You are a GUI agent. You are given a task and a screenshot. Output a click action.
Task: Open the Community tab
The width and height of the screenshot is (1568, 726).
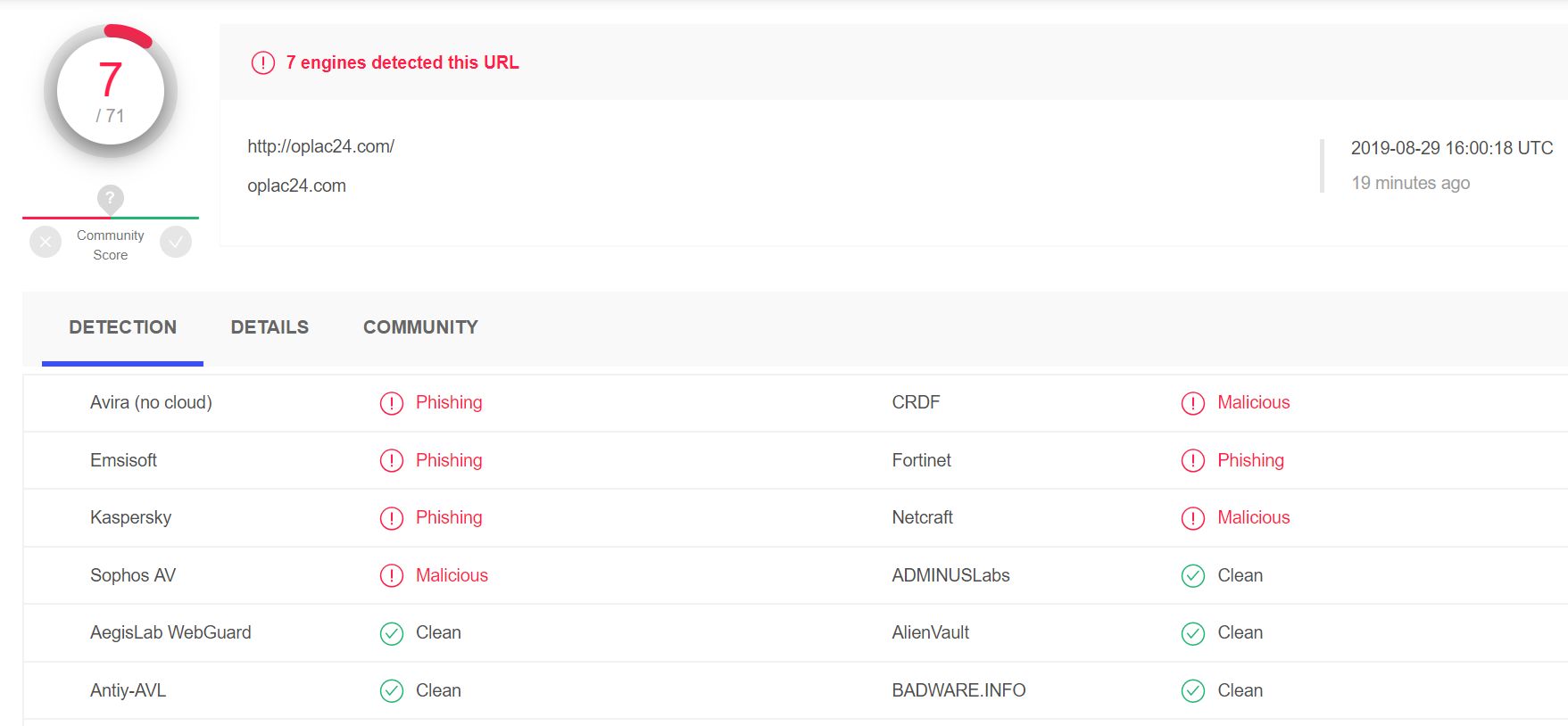tap(420, 327)
